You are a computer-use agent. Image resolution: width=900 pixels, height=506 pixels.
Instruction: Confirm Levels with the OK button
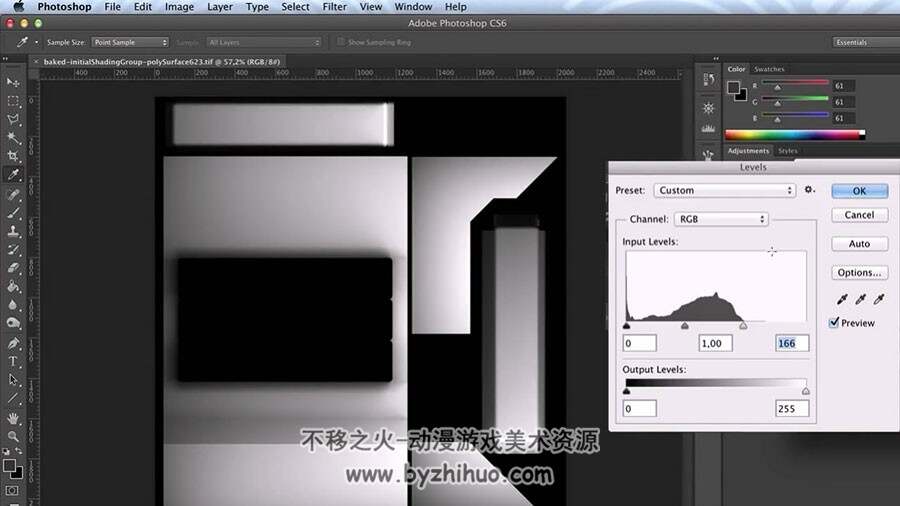click(x=859, y=191)
